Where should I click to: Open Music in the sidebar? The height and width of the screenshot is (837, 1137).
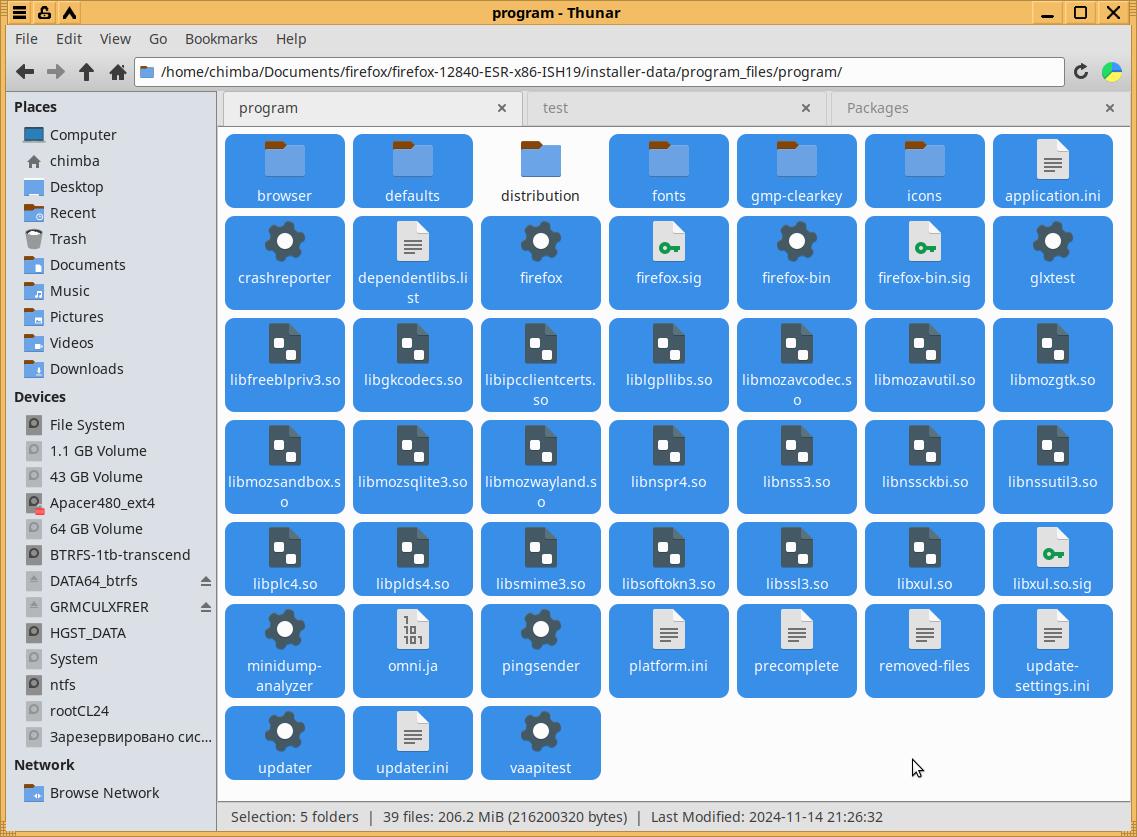(111, 291)
